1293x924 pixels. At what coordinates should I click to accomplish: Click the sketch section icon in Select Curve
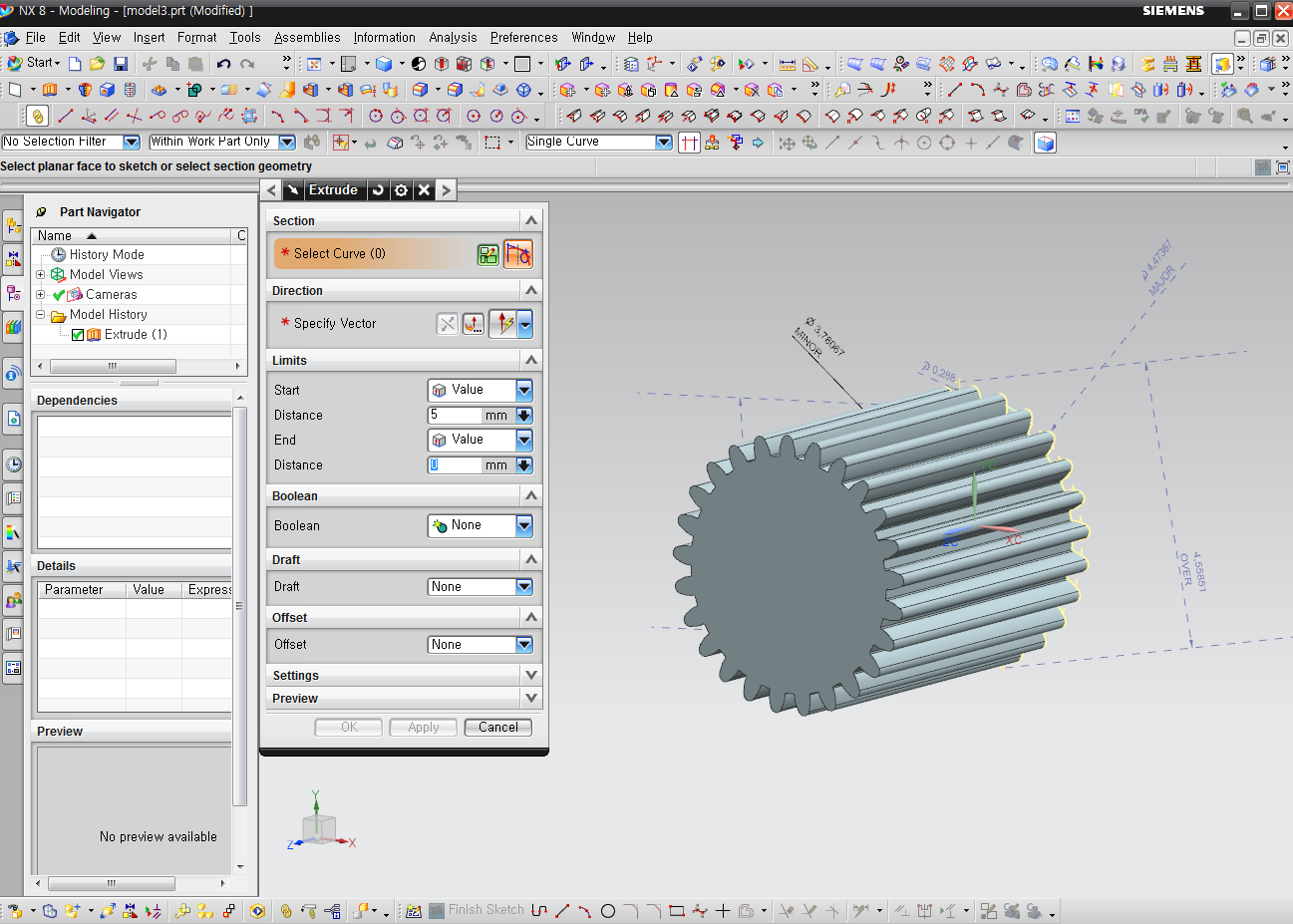pyautogui.click(x=488, y=254)
